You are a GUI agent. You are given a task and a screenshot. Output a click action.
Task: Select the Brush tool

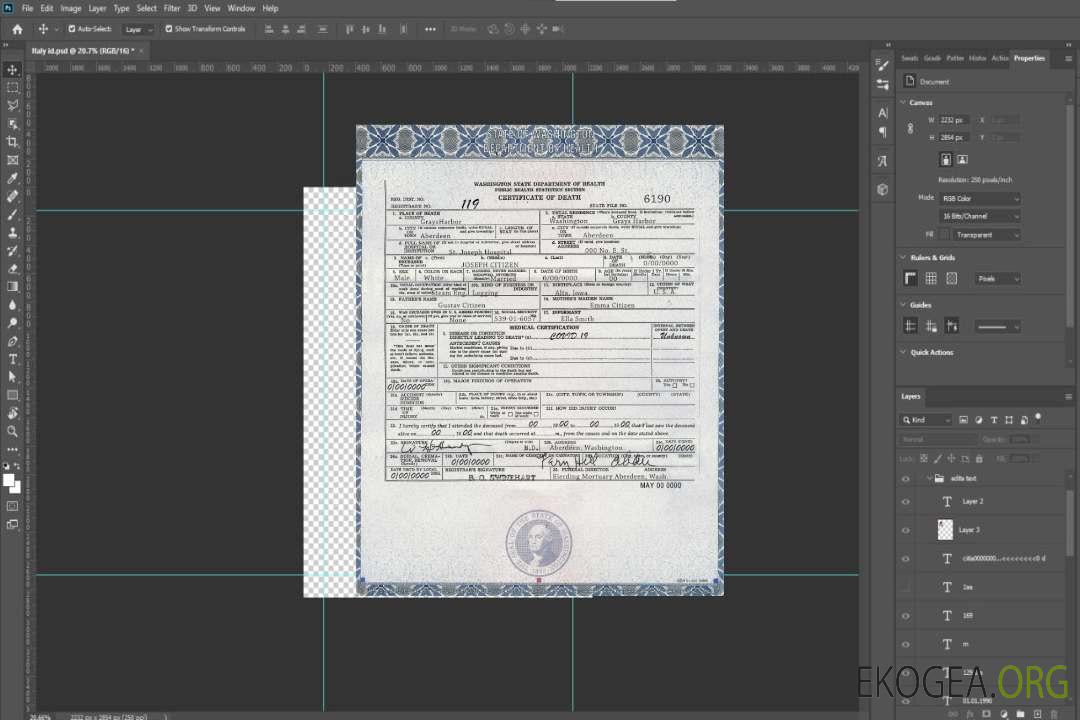[12, 214]
